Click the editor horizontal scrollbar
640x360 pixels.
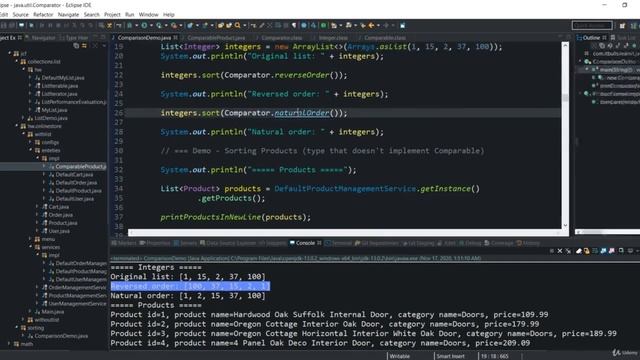coord(345,232)
